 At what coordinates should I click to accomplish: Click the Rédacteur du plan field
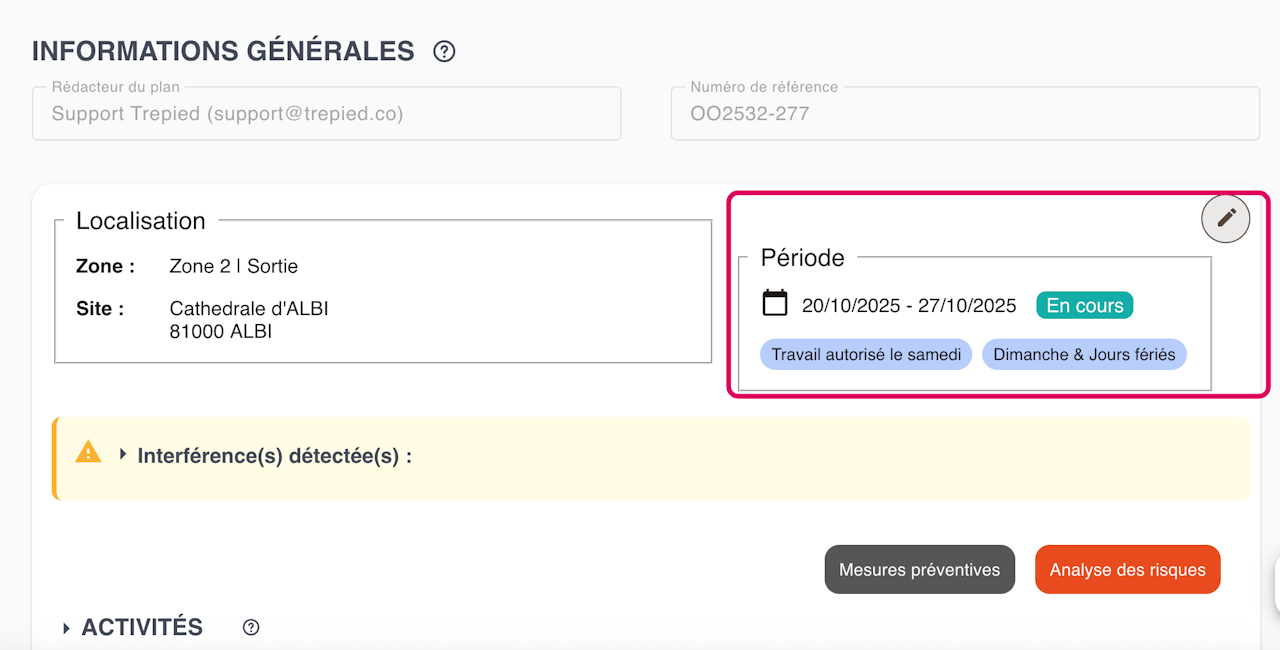(326, 114)
